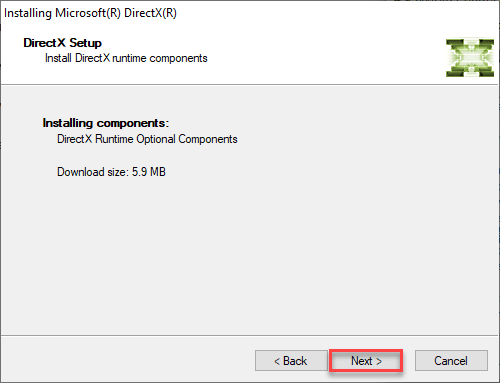Click the green DirectX X logo

[x=470, y=58]
